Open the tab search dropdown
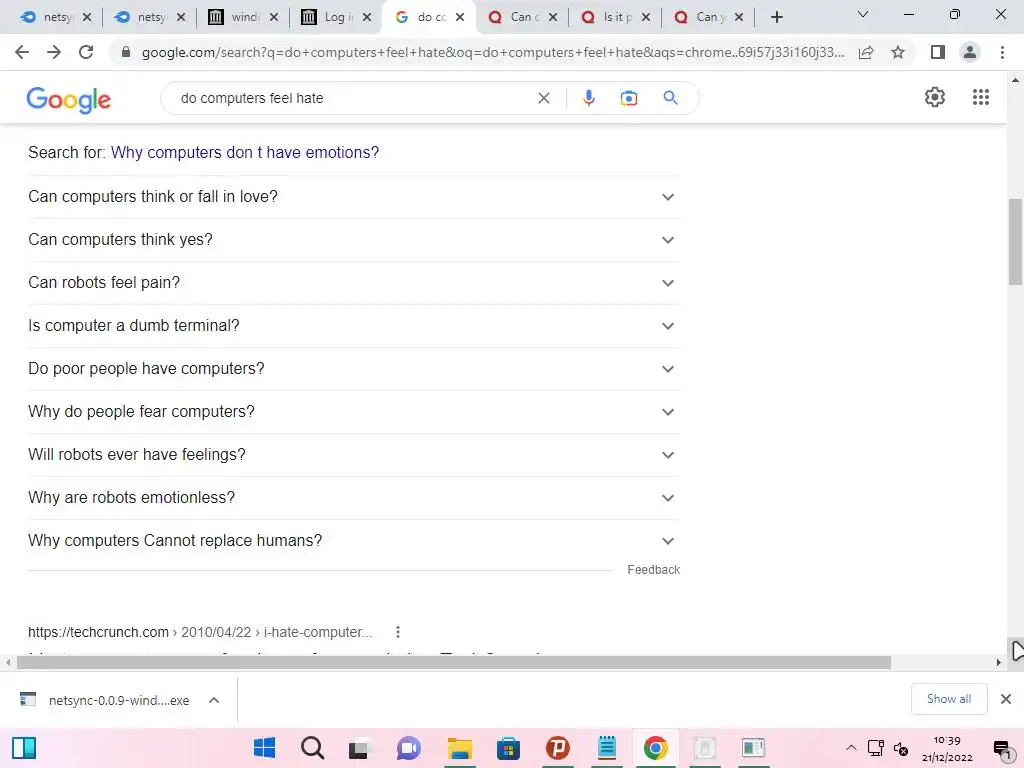This screenshot has height=768, width=1024. 863,14
